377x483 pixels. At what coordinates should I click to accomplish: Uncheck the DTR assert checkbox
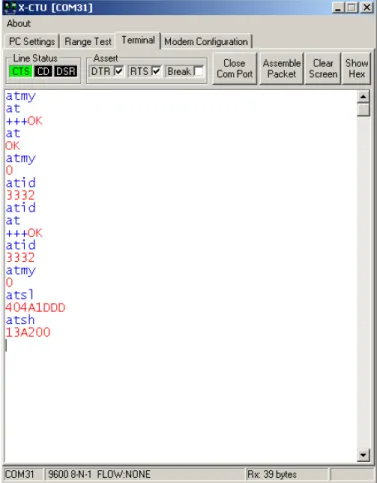[x=119, y=71]
